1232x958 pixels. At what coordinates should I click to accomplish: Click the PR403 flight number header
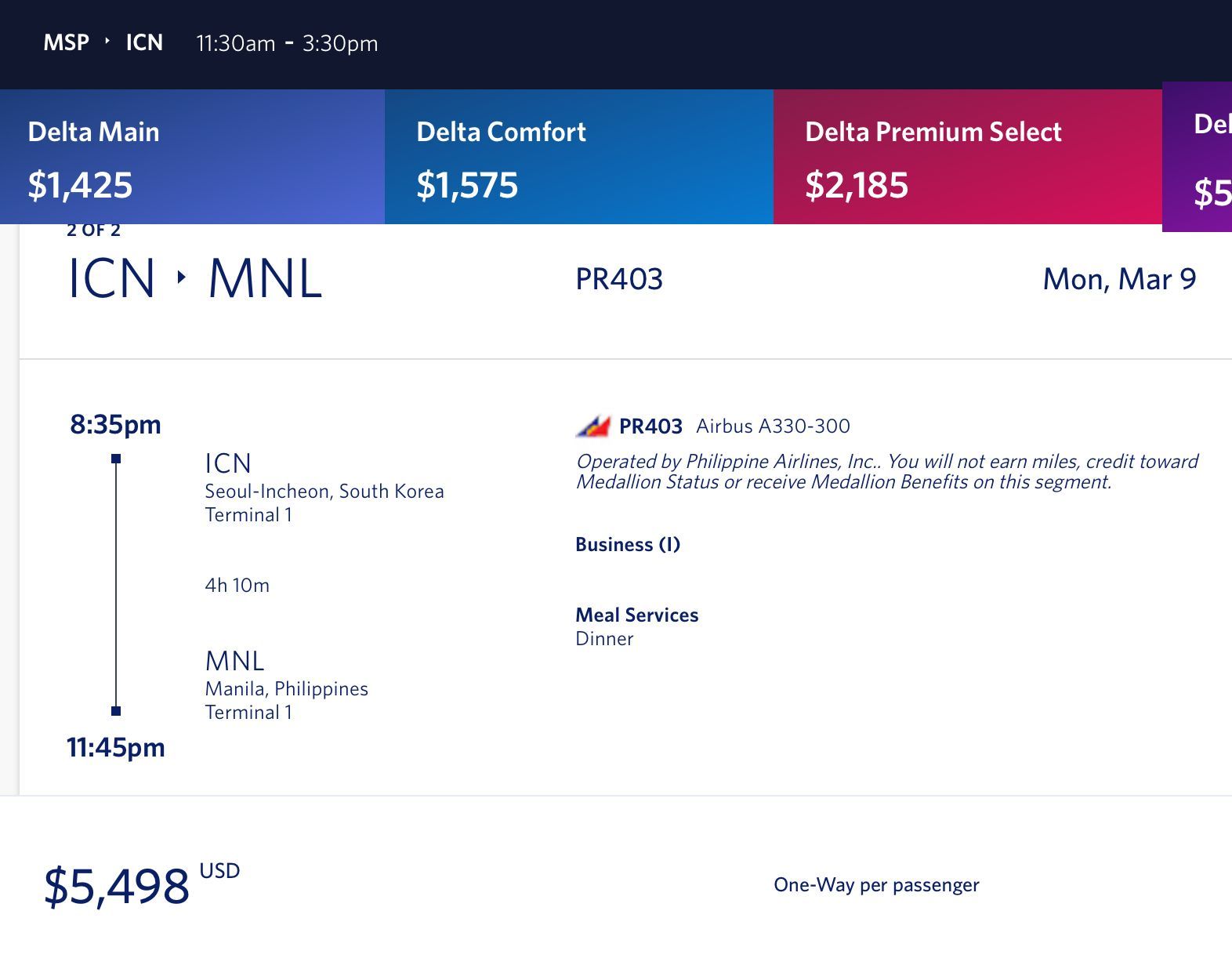pyautogui.click(x=619, y=279)
